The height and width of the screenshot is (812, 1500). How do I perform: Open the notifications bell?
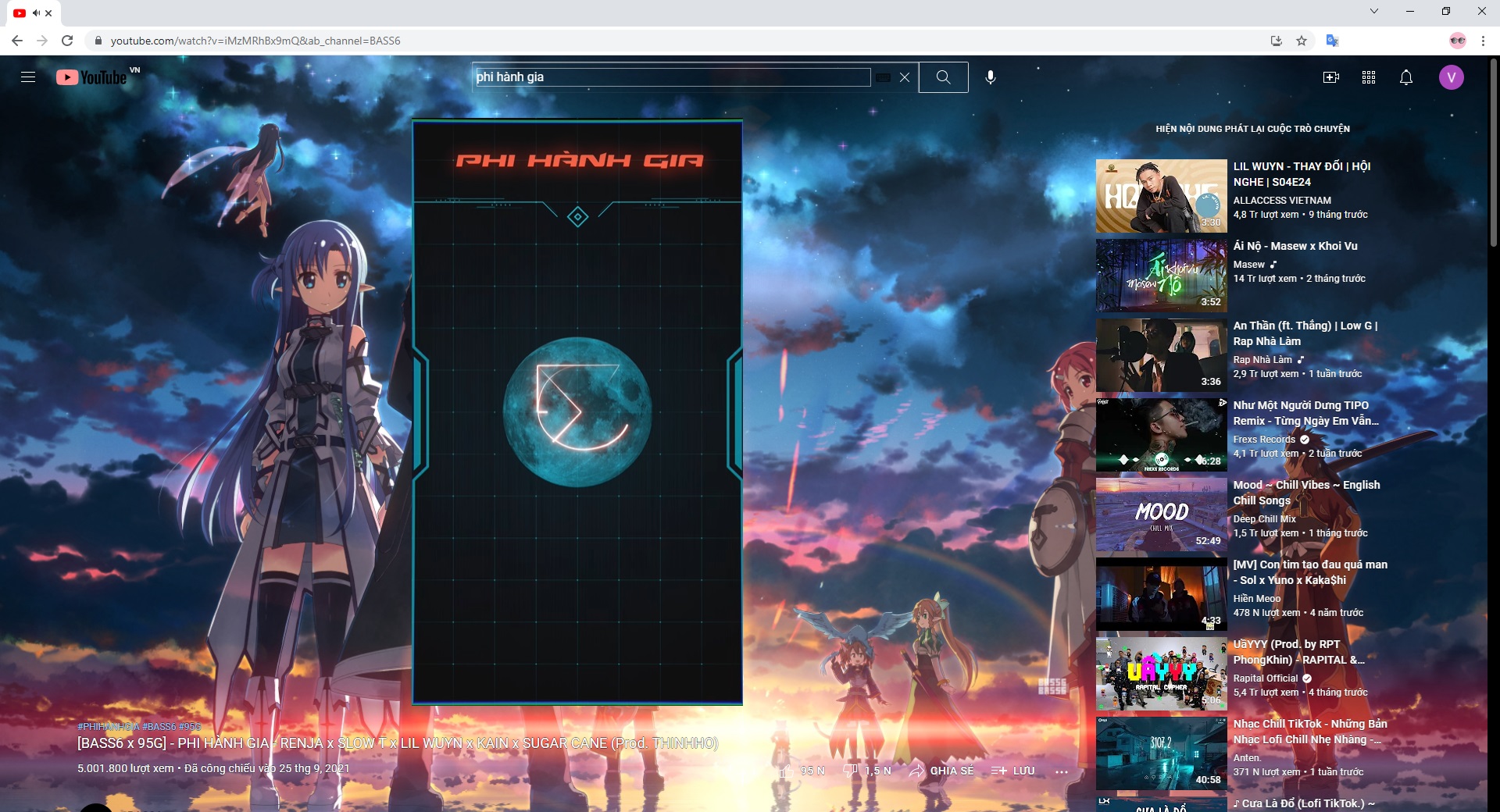click(1406, 77)
